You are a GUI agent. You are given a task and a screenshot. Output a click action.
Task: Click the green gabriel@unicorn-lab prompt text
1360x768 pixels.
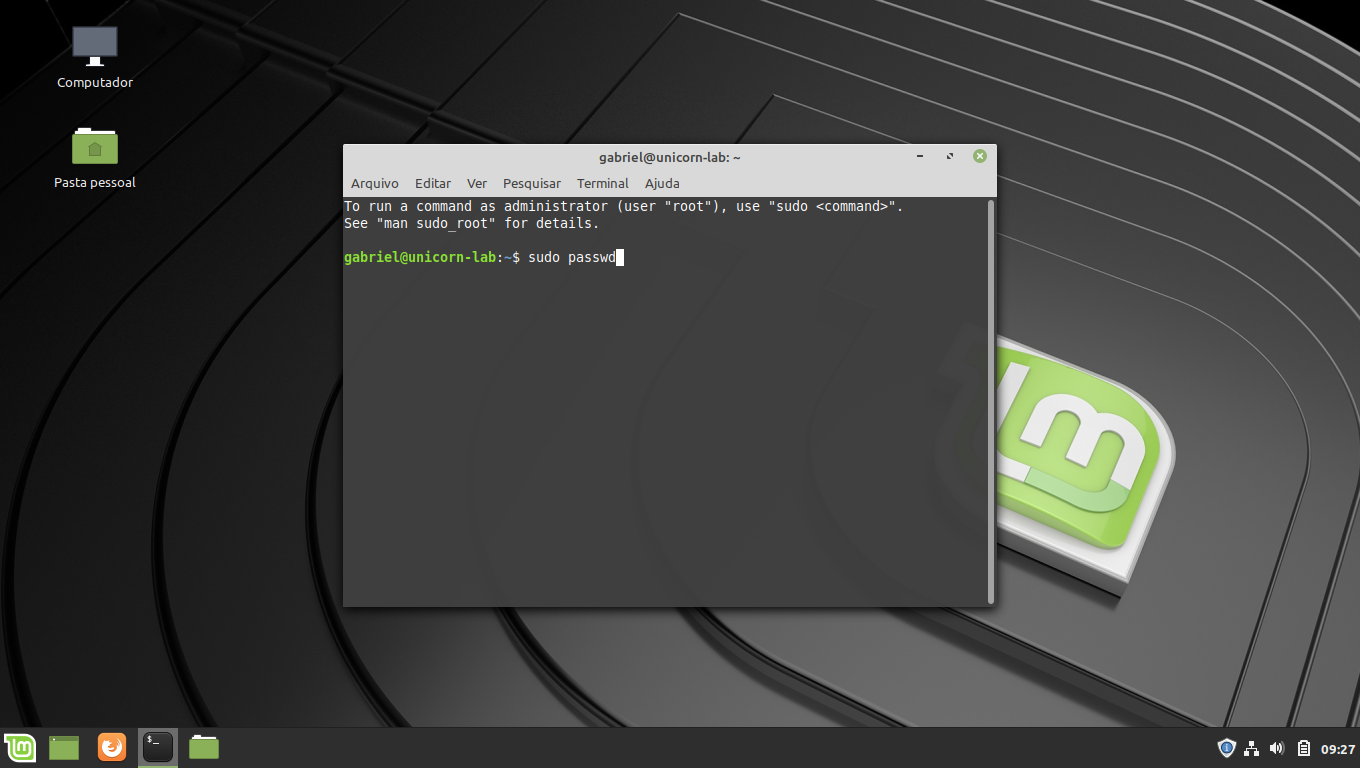point(420,257)
